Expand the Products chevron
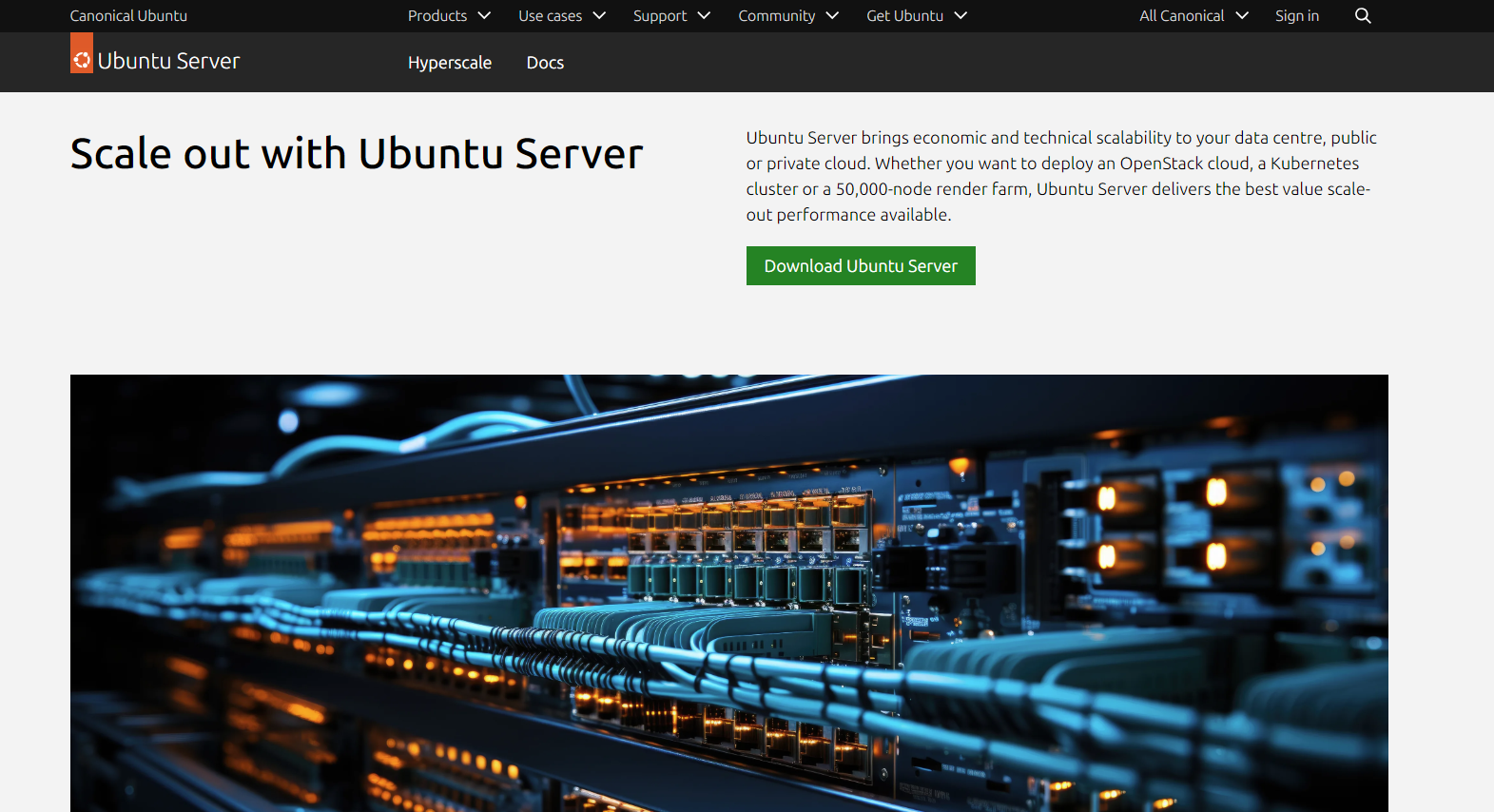Image resolution: width=1494 pixels, height=812 pixels. 484,16
